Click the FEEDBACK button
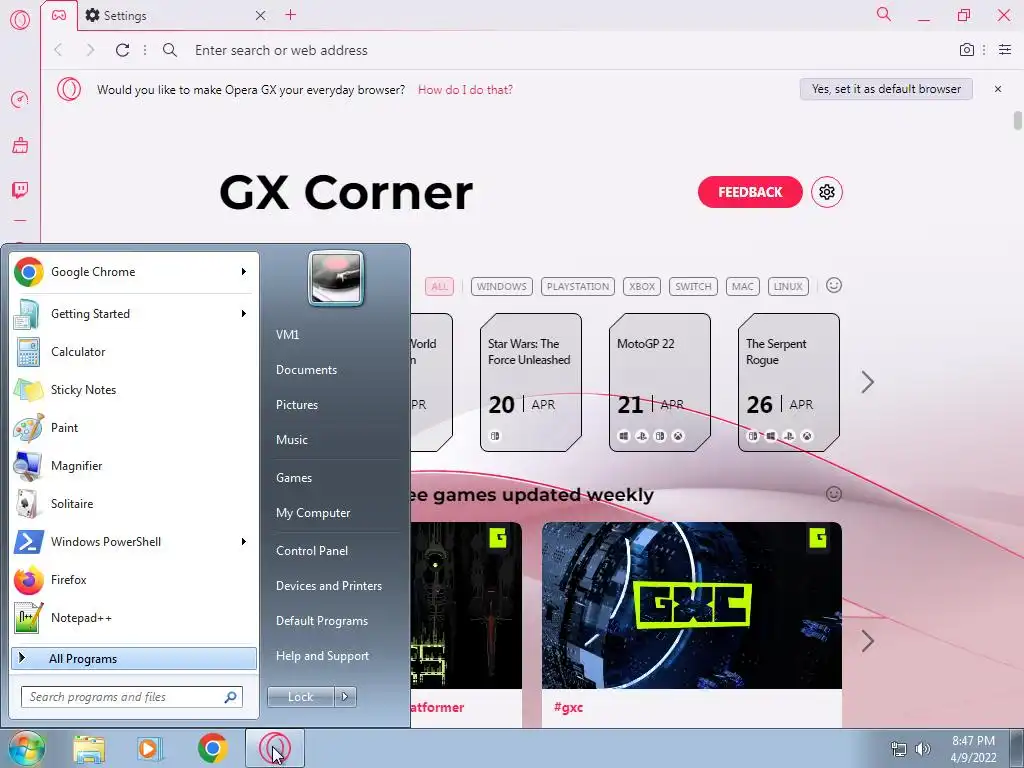Image resolution: width=1024 pixels, height=768 pixels. click(x=750, y=192)
